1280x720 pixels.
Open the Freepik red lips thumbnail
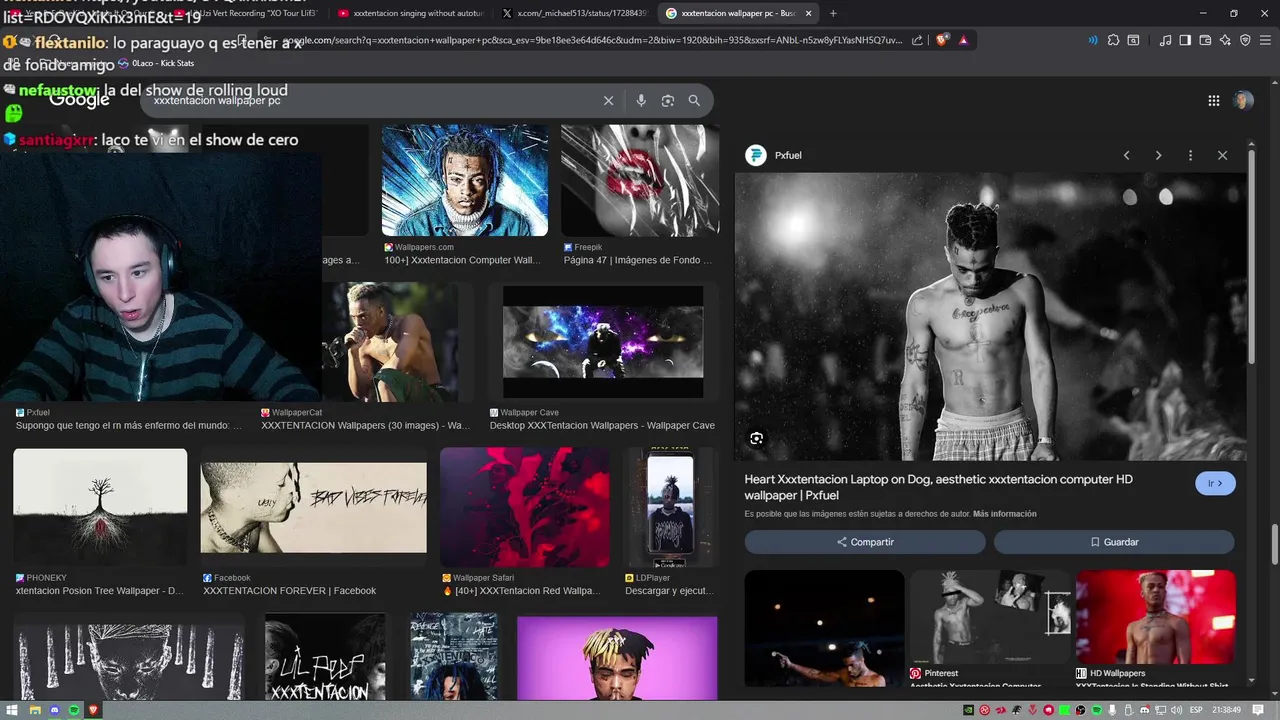pyautogui.click(x=640, y=180)
